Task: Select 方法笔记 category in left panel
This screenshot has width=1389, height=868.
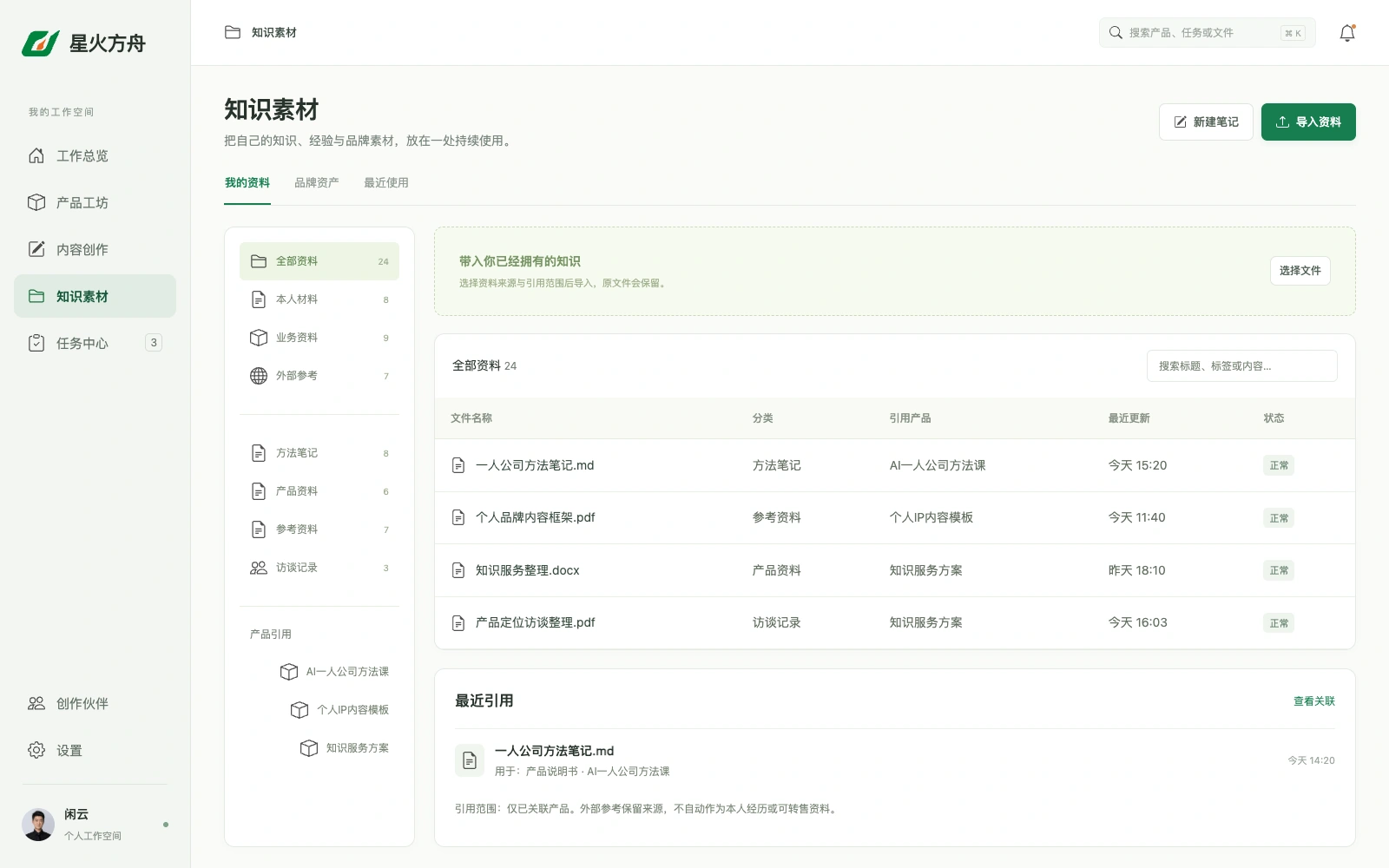Action: tap(319, 453)
